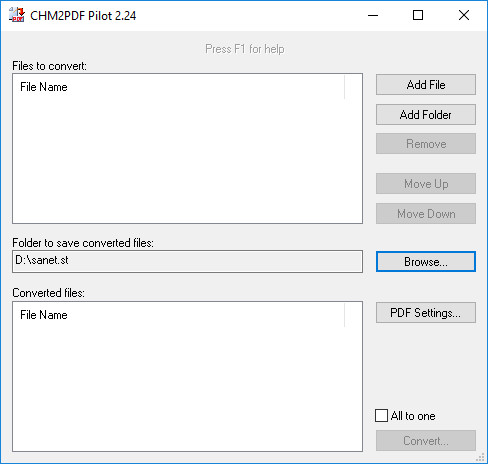Open PDF Settings dialog

(426, 313)
